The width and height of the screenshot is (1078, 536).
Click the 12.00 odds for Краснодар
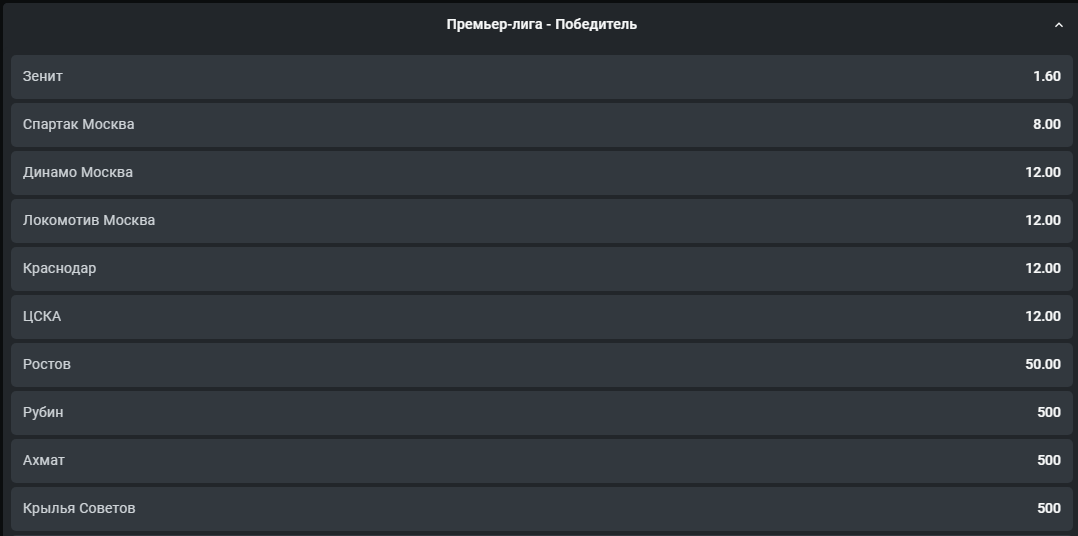1042,268
